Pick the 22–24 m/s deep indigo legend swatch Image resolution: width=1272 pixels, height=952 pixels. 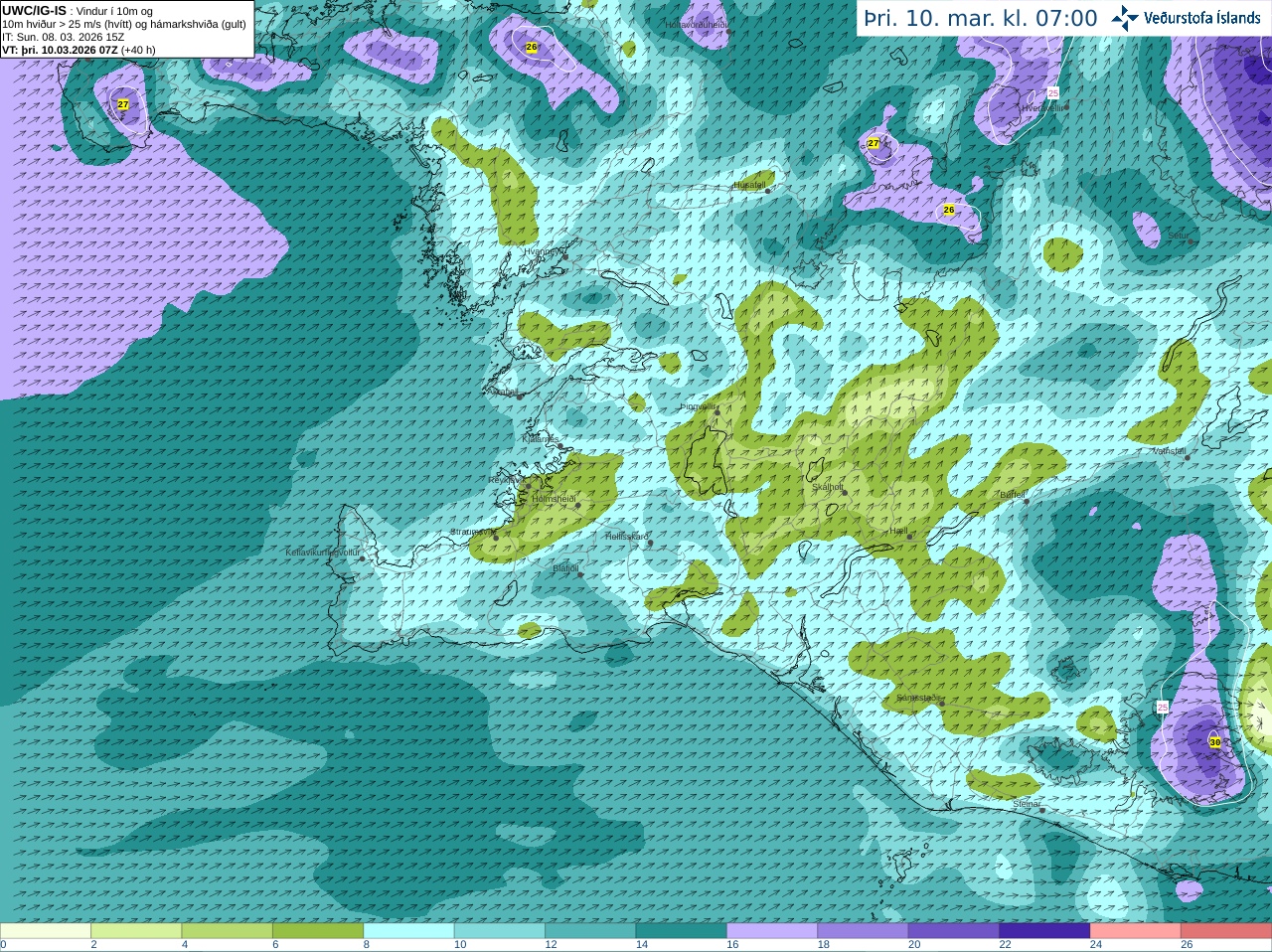click(x=1045, y=931)
